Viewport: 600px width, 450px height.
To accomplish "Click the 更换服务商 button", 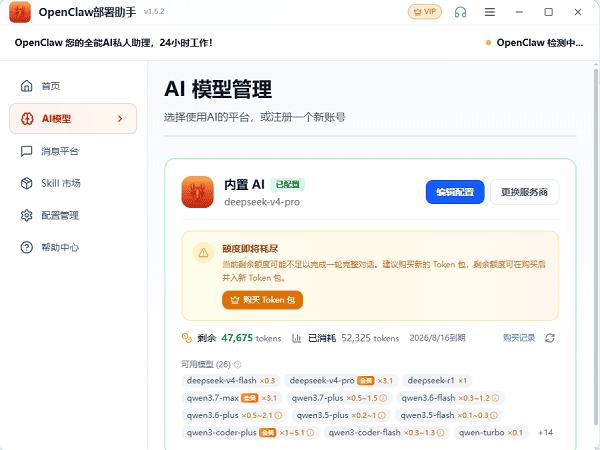I will [x=524, y=192].
